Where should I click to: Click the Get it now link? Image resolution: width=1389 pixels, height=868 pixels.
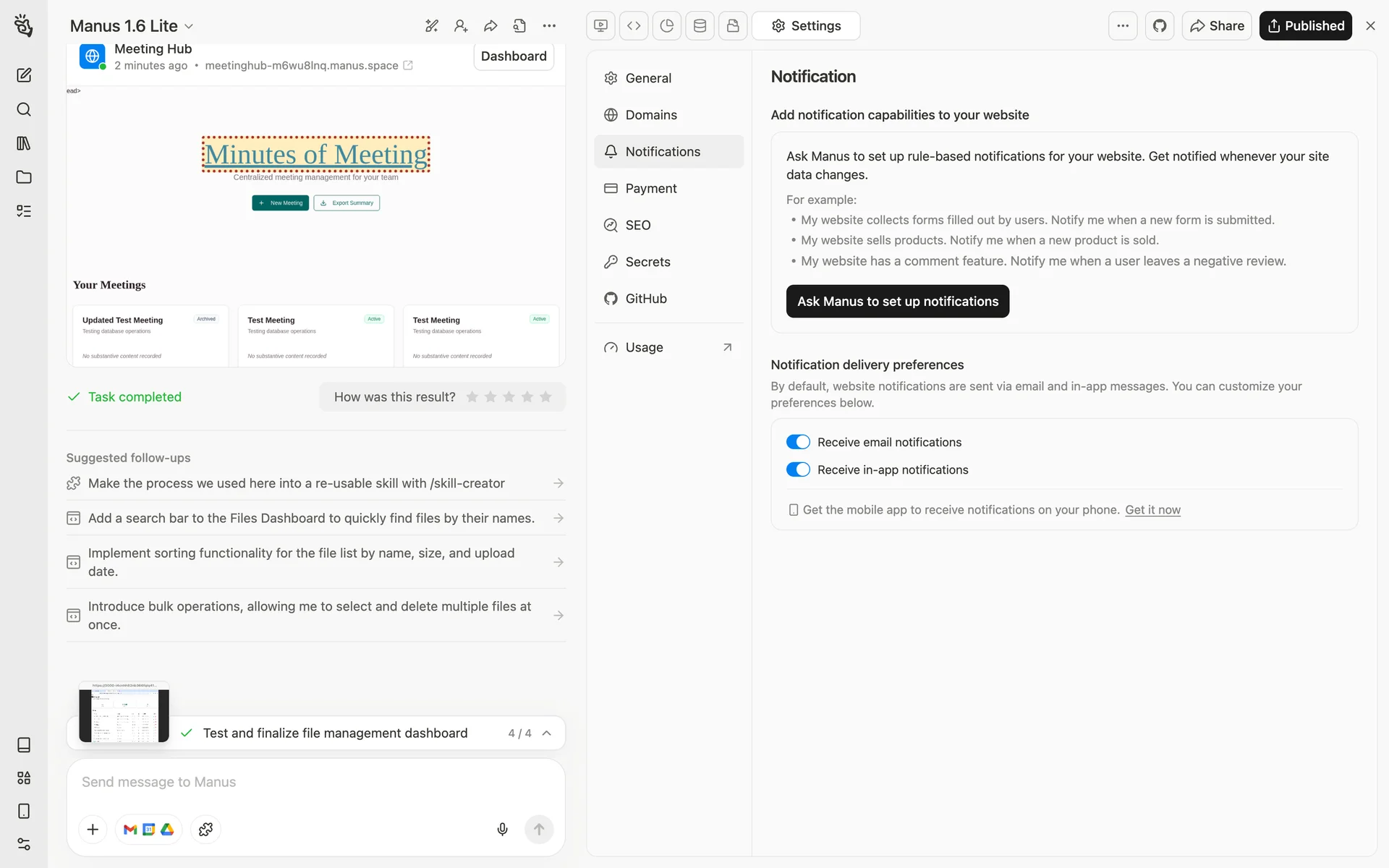[1152, 510]
